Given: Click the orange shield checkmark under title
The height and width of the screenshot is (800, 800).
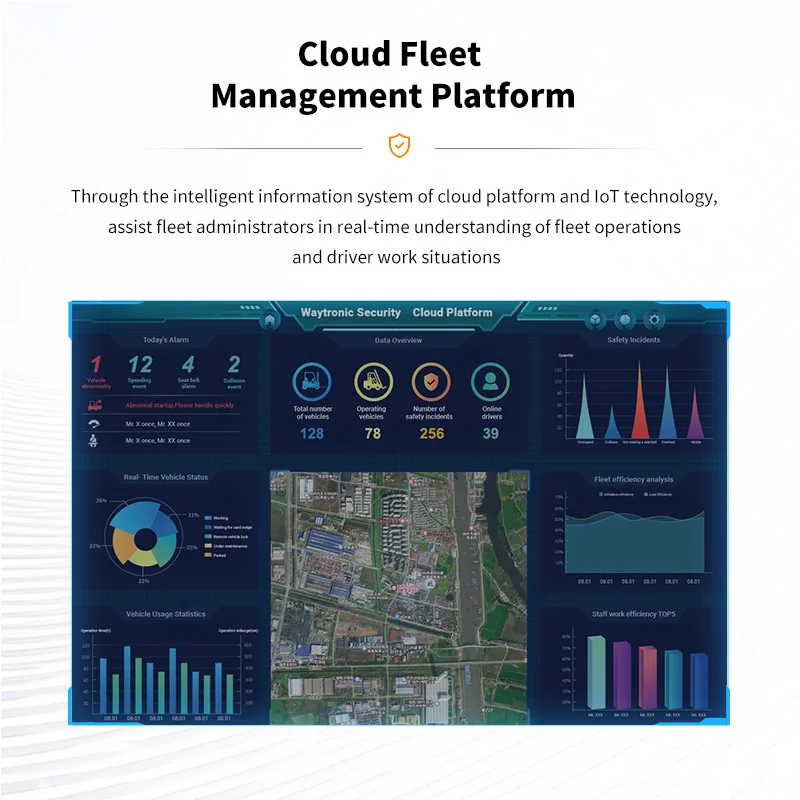Looking at the screenshot, I should point(399,145).
